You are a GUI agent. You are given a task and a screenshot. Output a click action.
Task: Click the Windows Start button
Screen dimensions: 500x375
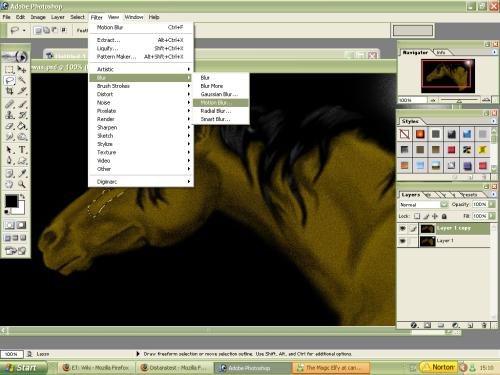pyautogui.click(x=23, y=367)
